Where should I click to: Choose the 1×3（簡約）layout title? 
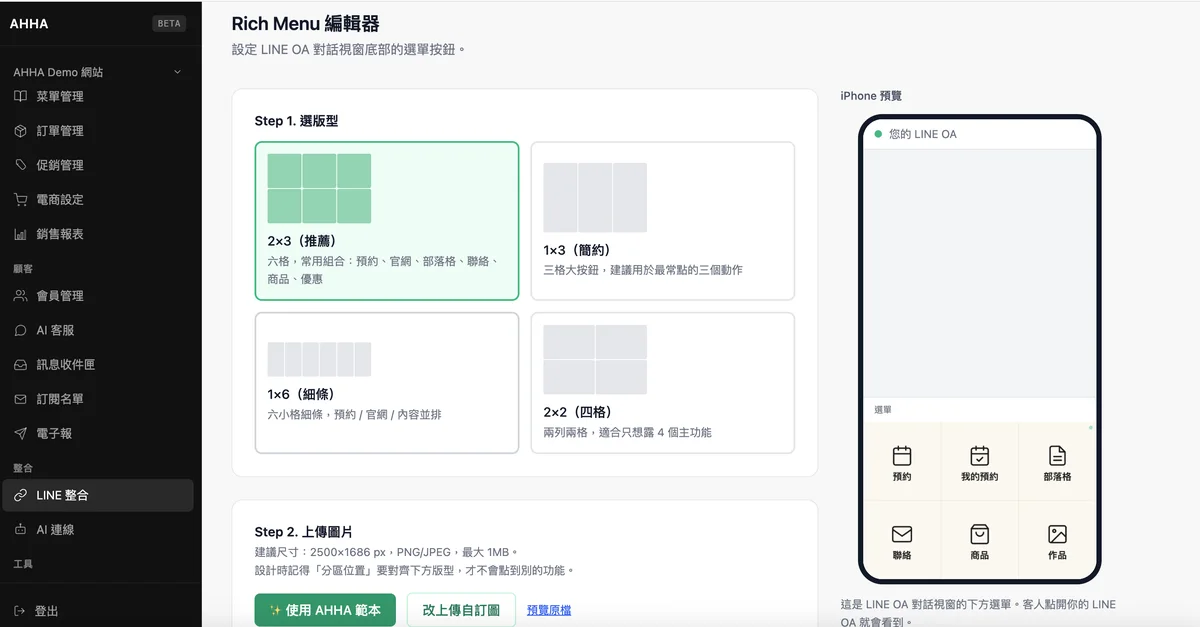coord(577,250)
